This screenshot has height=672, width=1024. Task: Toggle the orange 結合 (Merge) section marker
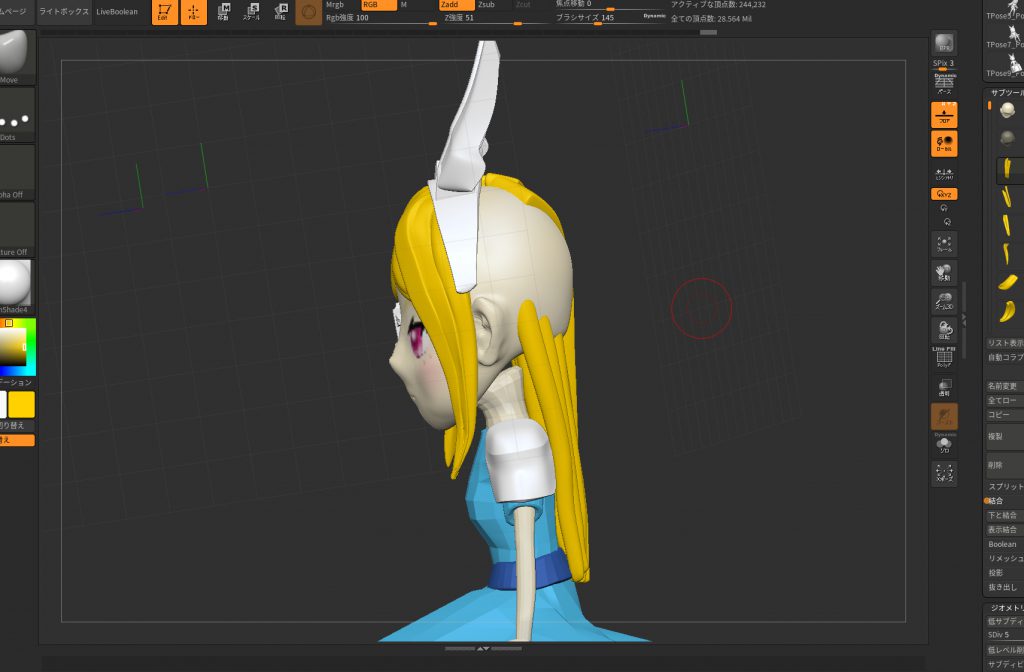[986, 501]
